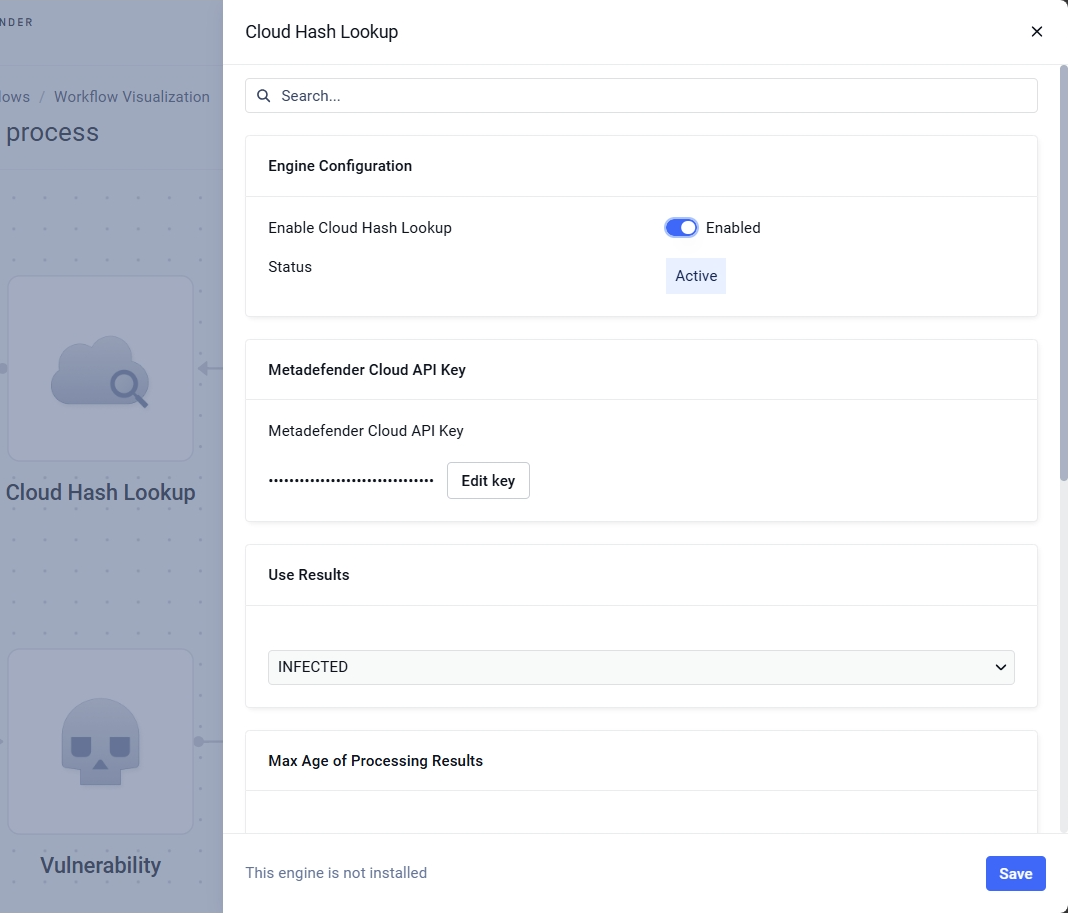The image size is (1068, 913).
Task: Click the Cloud Hash Lookup panel title
Action: [x=321, y=32]
